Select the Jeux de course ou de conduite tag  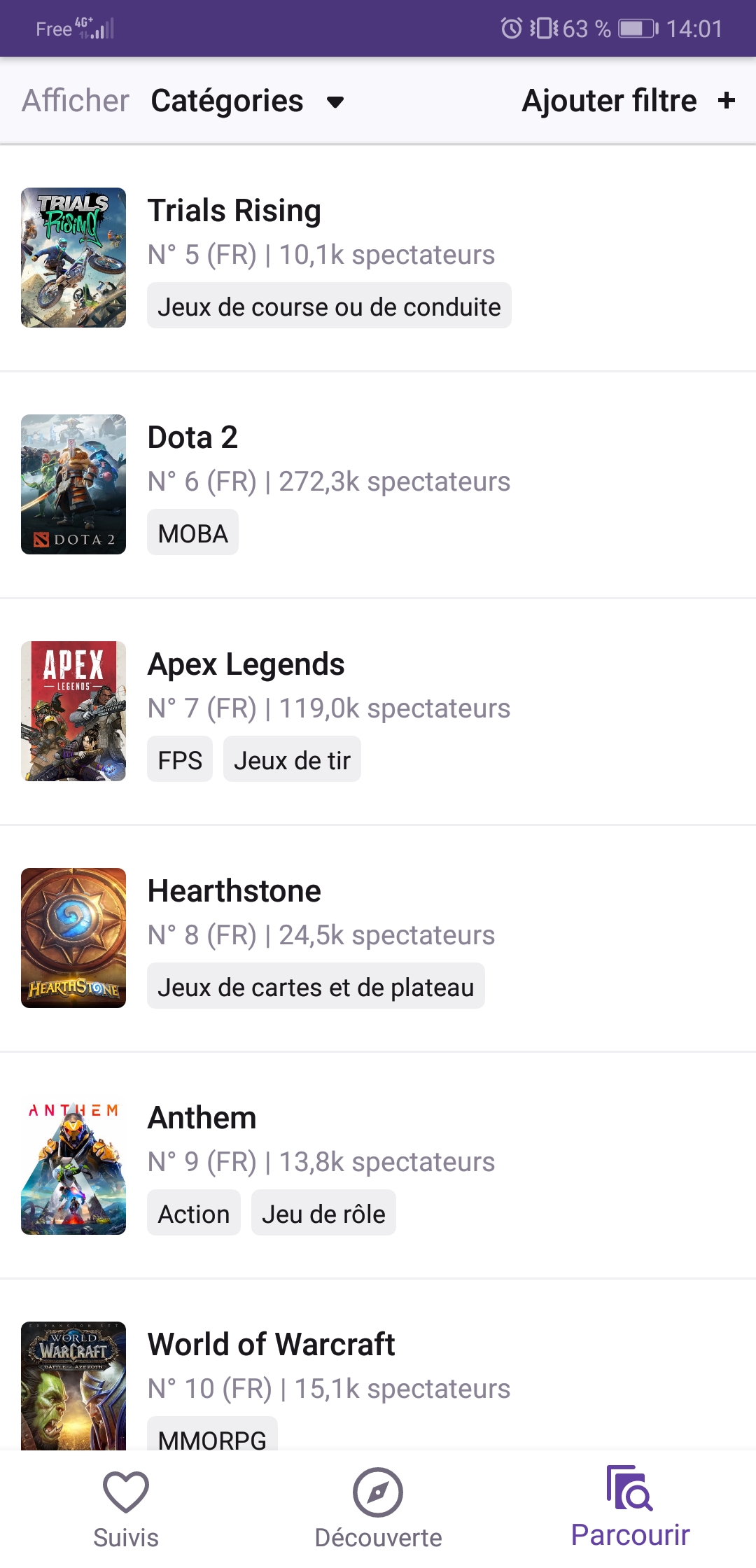coord(329,307)
